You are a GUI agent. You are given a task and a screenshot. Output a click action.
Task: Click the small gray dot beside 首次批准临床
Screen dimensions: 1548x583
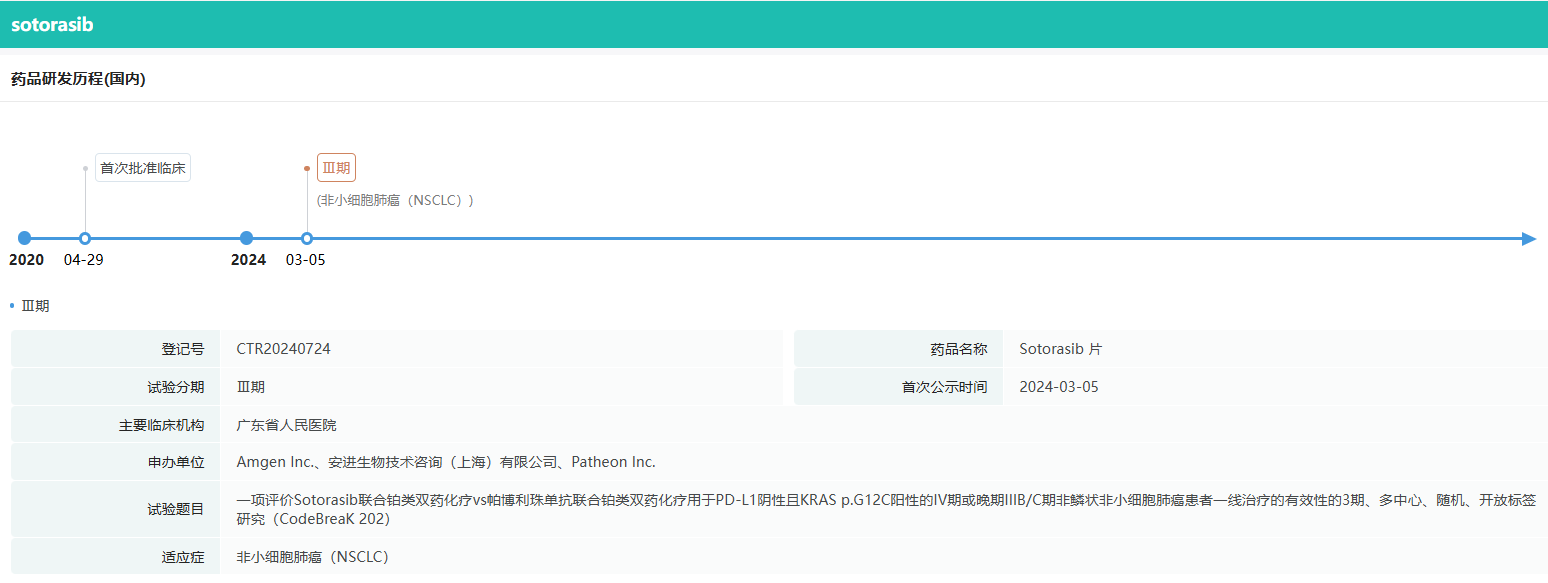click(x=85, y=168)
